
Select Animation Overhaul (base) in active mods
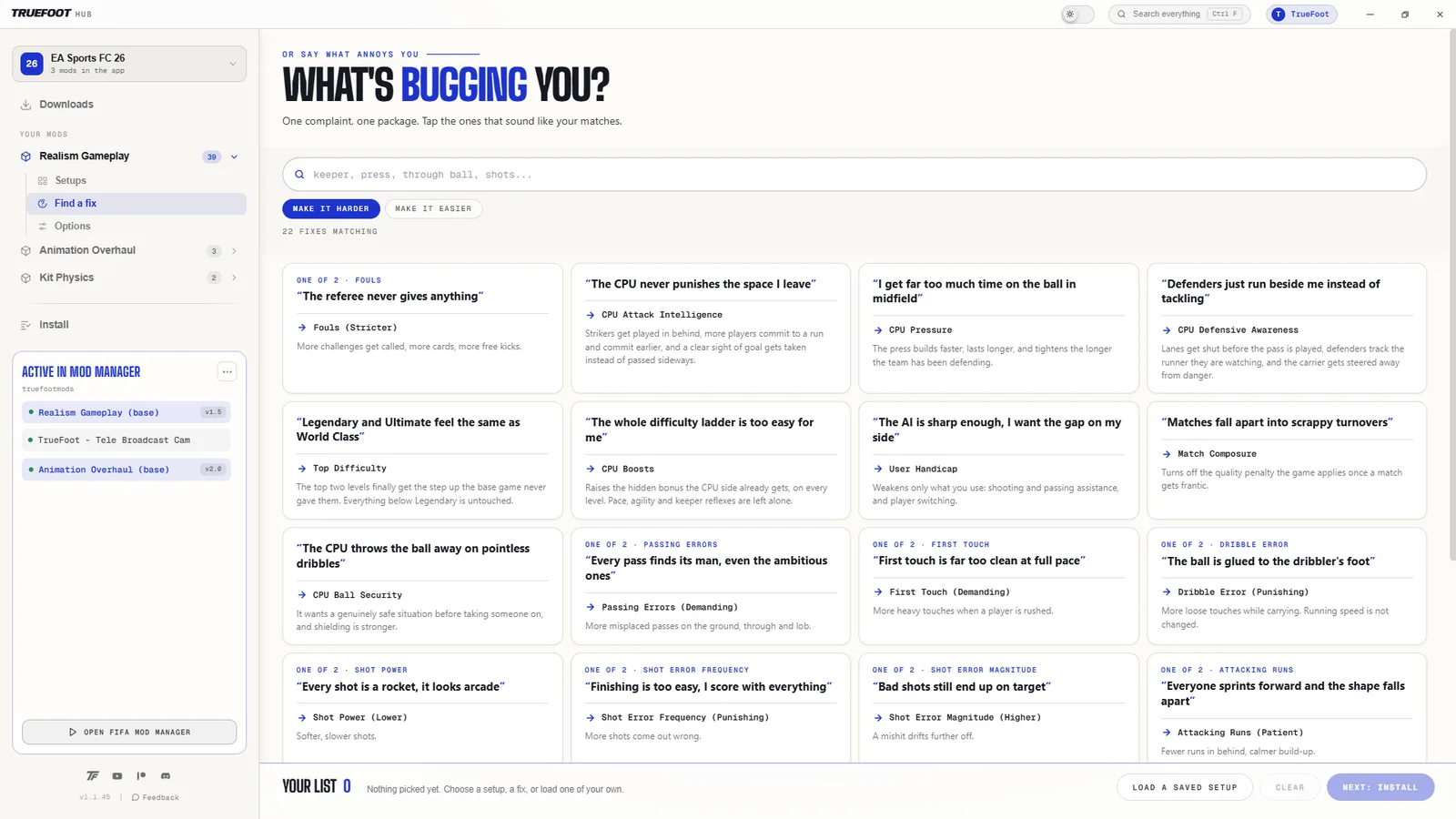tap(126, 470)
